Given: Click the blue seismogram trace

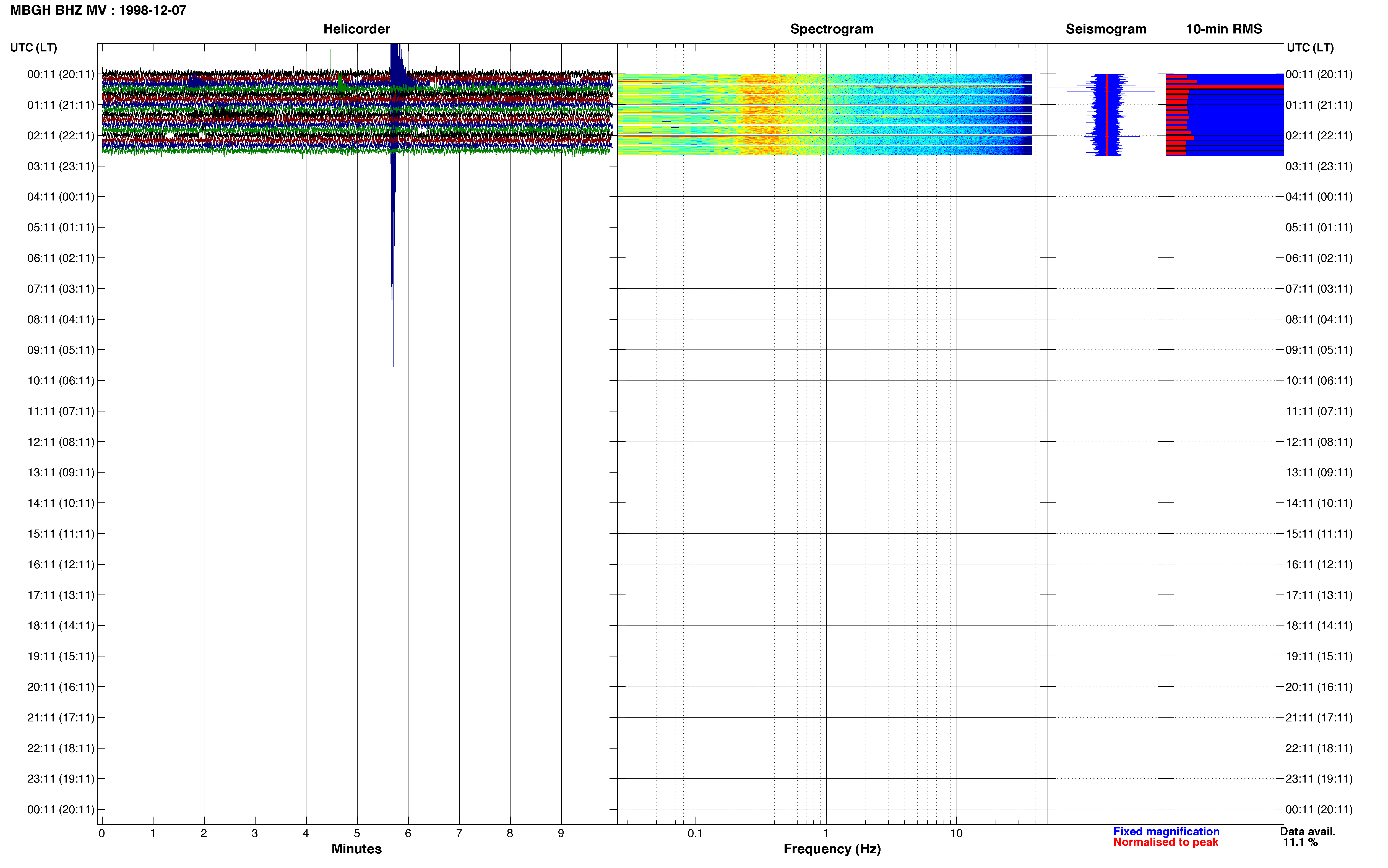Looking at the screenshot, I should click(1106, 114).
